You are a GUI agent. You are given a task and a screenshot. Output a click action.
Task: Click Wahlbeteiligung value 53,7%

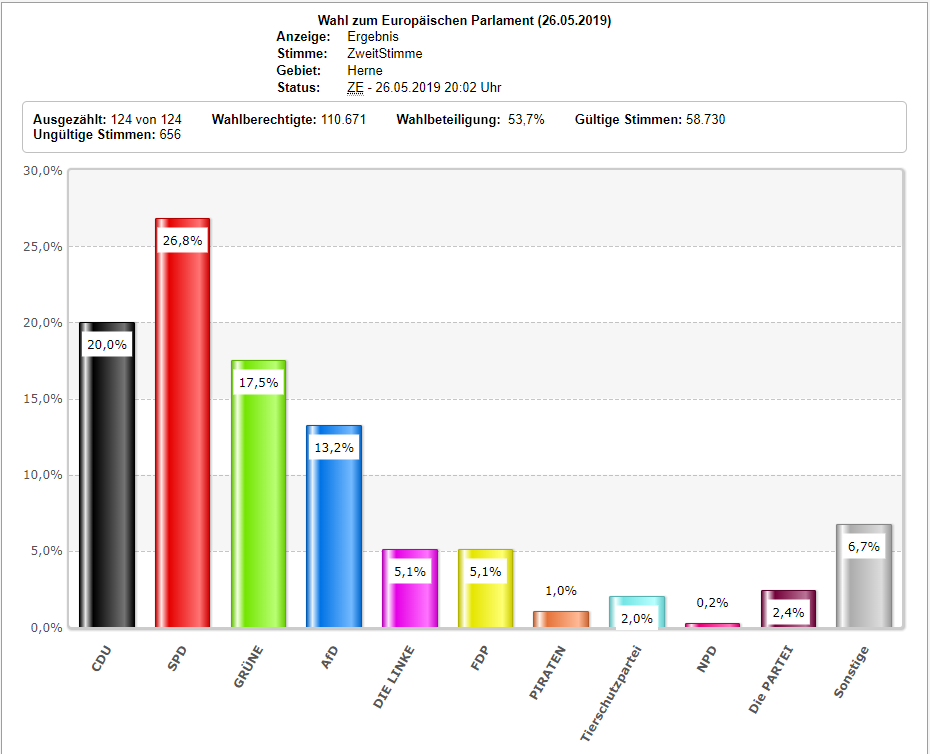pos(526,119)
